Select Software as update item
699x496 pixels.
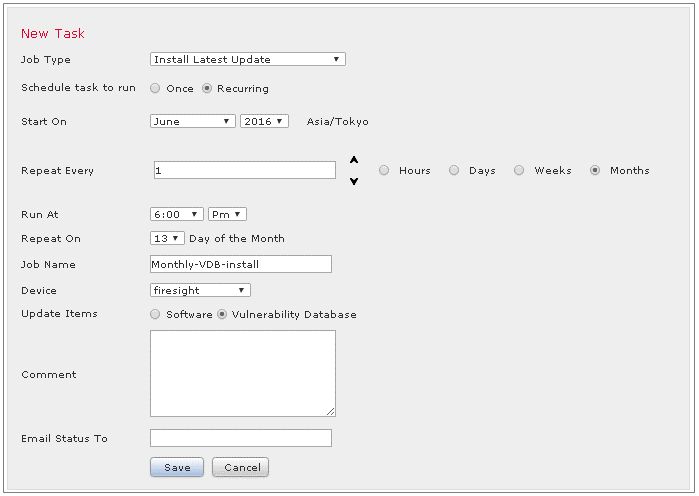point(155,314)
